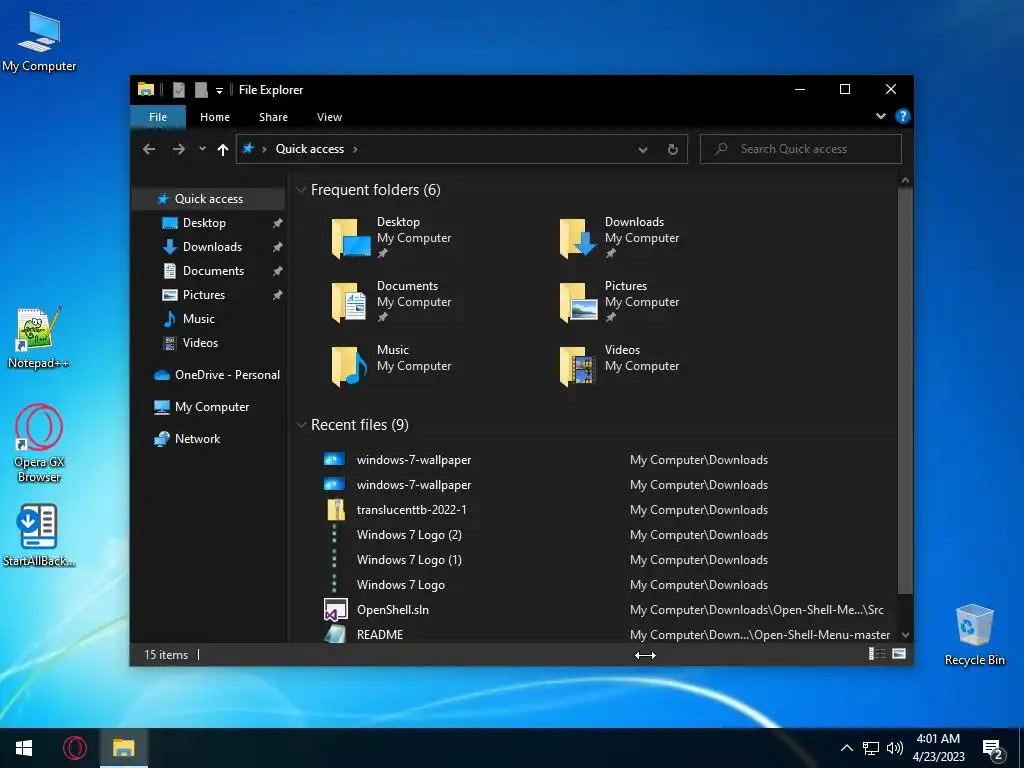Select the Pictures frequent folder icon

click(579, 302)
